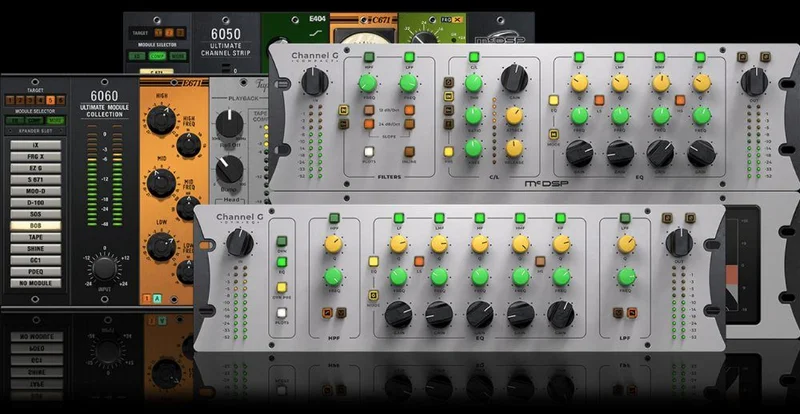
Task: Switch 6060 module selector to EQ
Action: [13, 121]
